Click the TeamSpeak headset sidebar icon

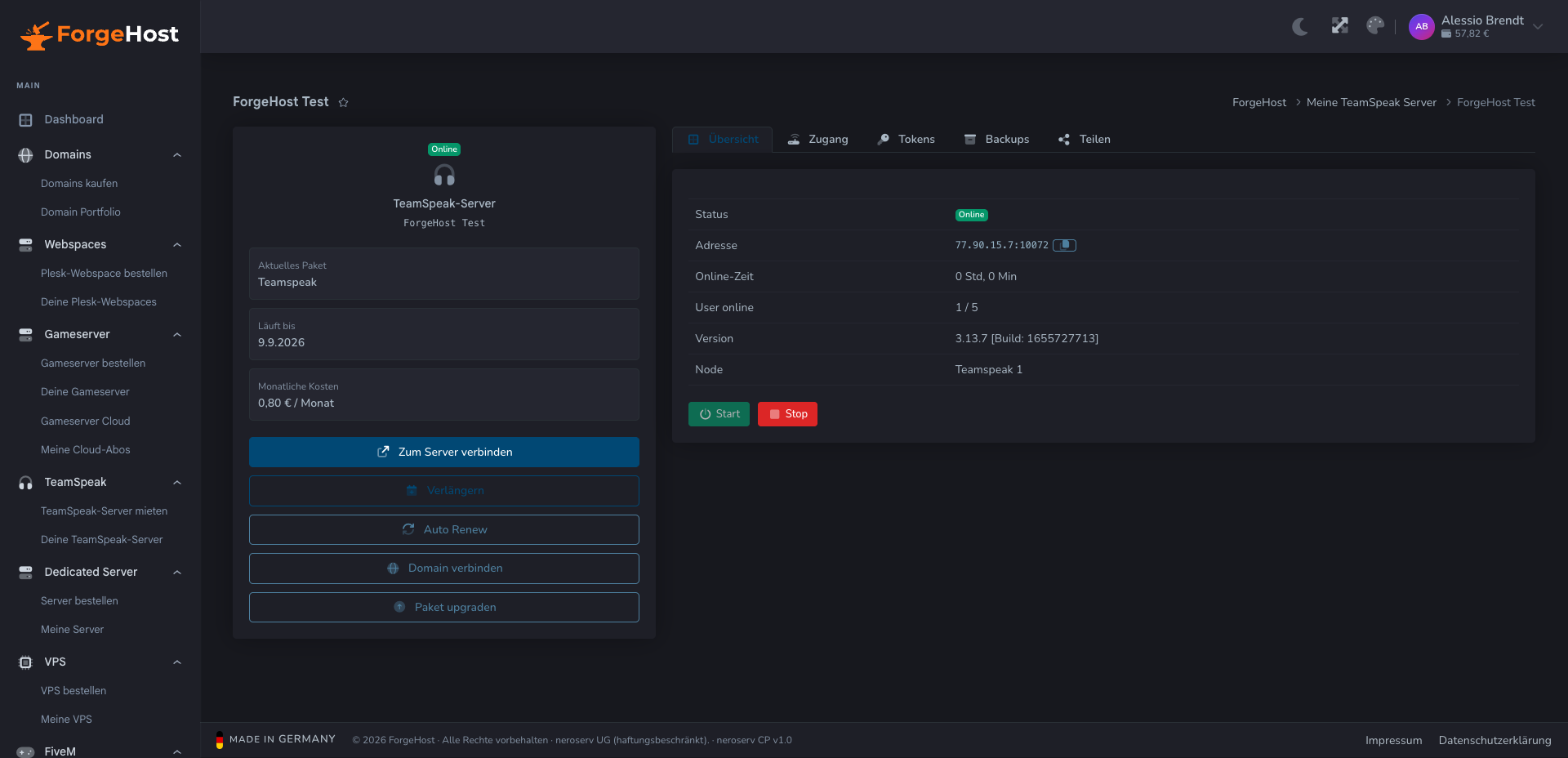click(x=25, y=483)
